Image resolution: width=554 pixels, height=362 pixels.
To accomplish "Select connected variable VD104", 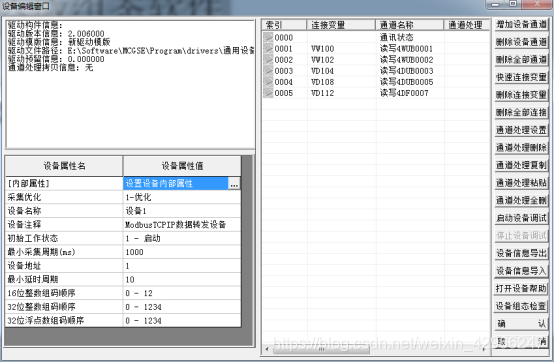I will click(x=322, y=71).
